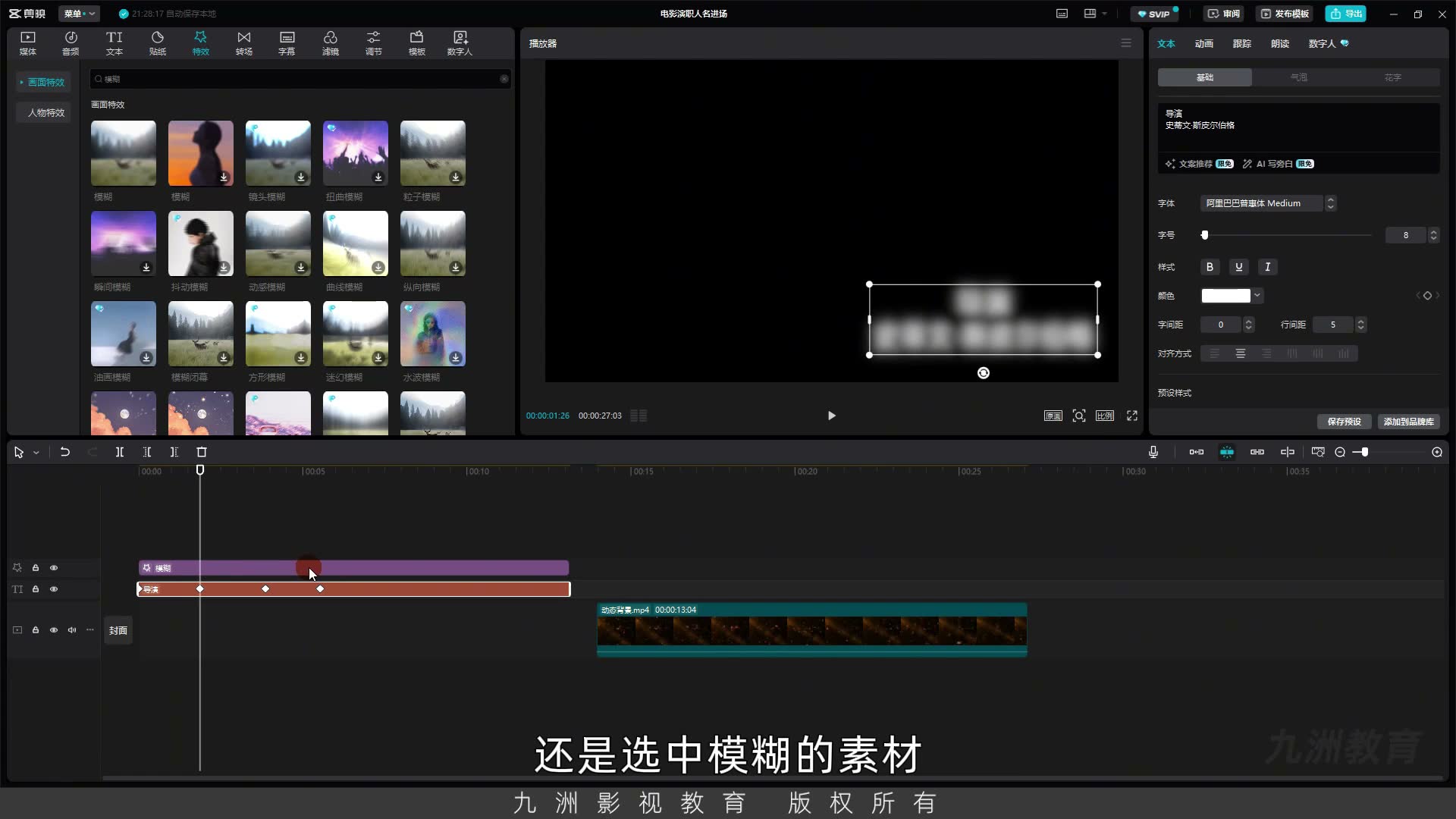Click the microphone record icon
1456x819 pixels.
pos(1153,452)
